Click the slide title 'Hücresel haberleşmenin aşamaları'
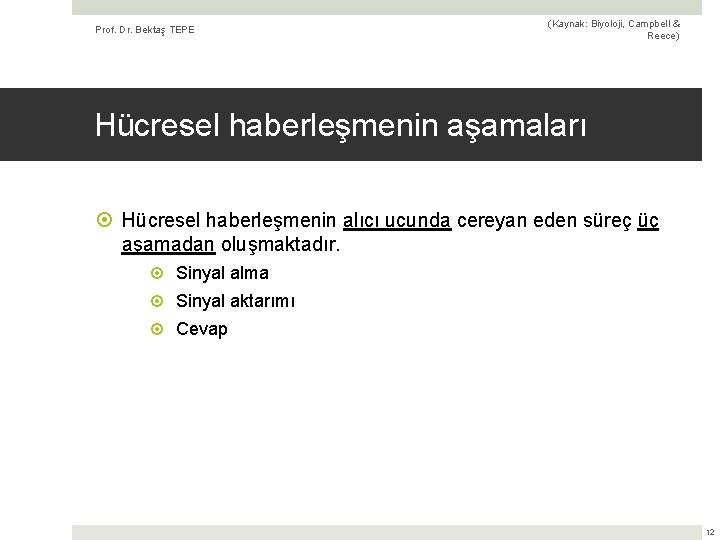 (x=340, y=125)
